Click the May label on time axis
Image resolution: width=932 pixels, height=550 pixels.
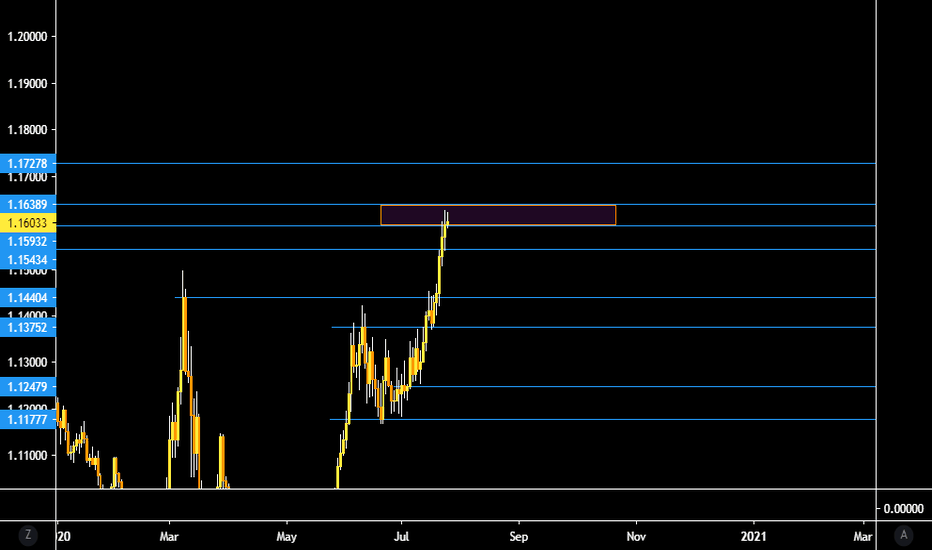point(286,536)
